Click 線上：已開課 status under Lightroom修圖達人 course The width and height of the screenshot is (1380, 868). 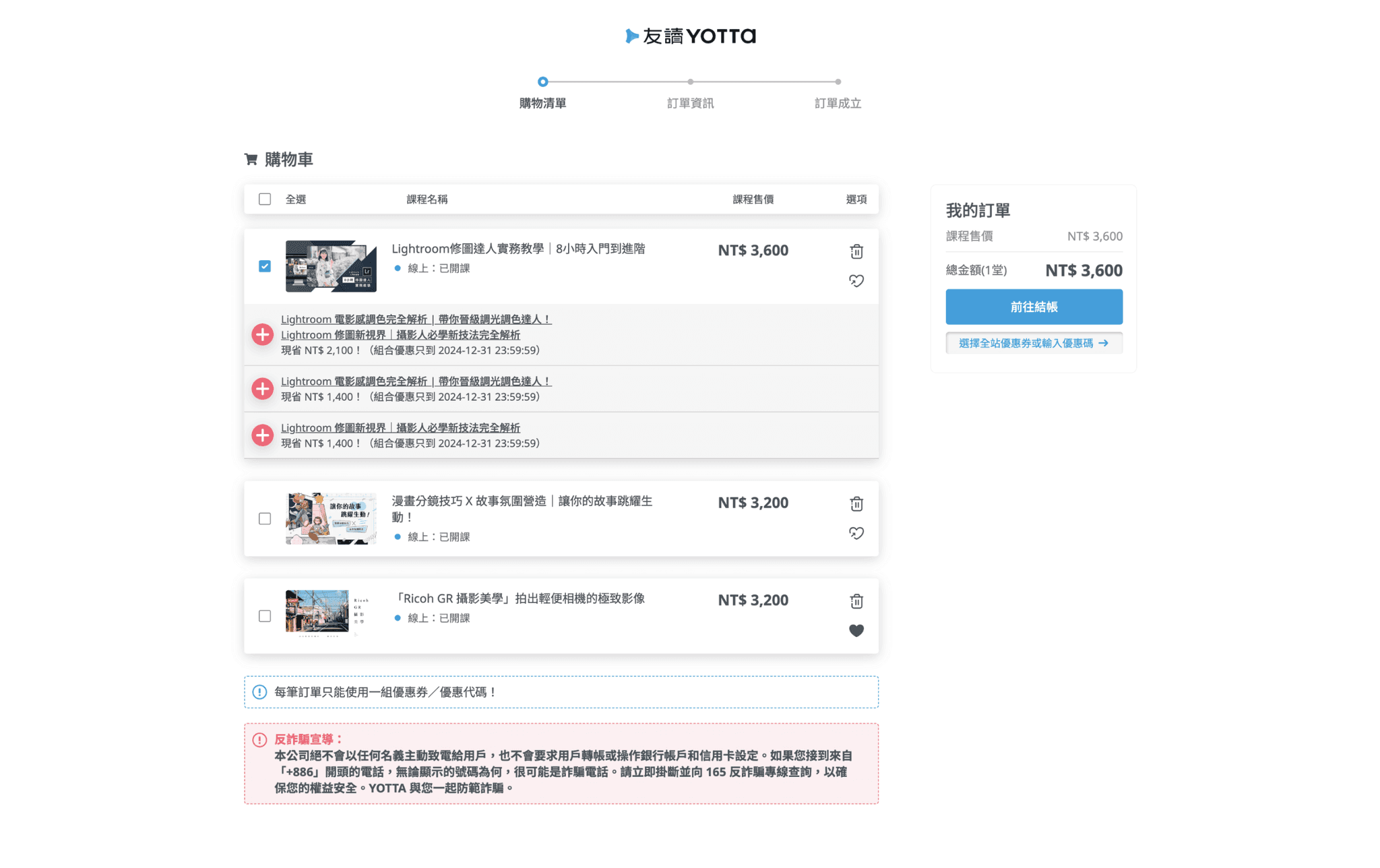click(x=439, y=268)
